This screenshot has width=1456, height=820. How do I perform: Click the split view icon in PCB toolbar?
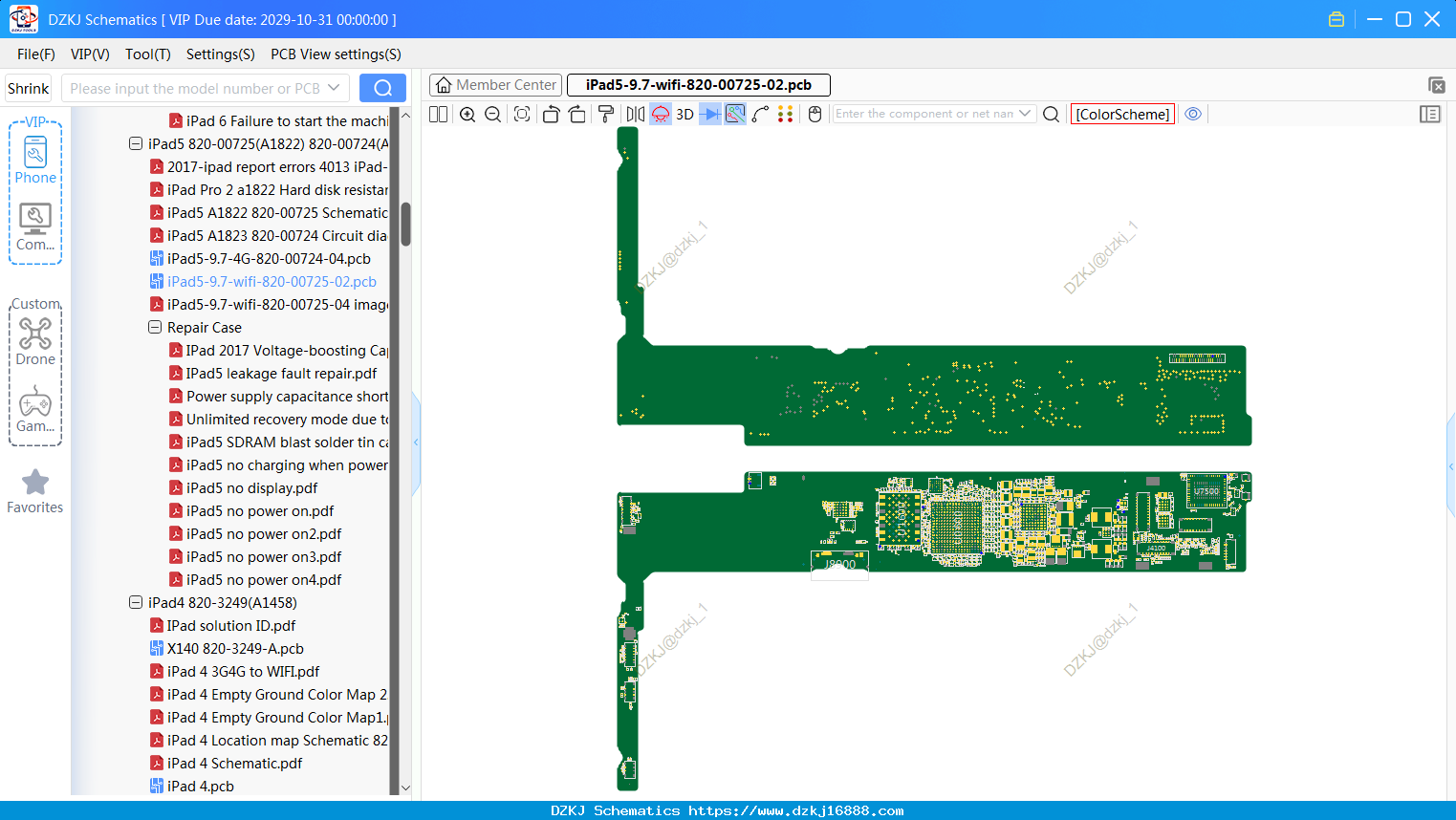[x=439, y=114]
